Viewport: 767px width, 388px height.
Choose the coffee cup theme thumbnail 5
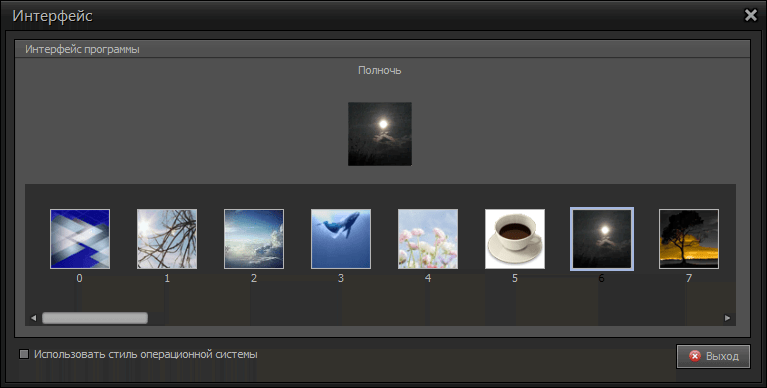[515, 239]
